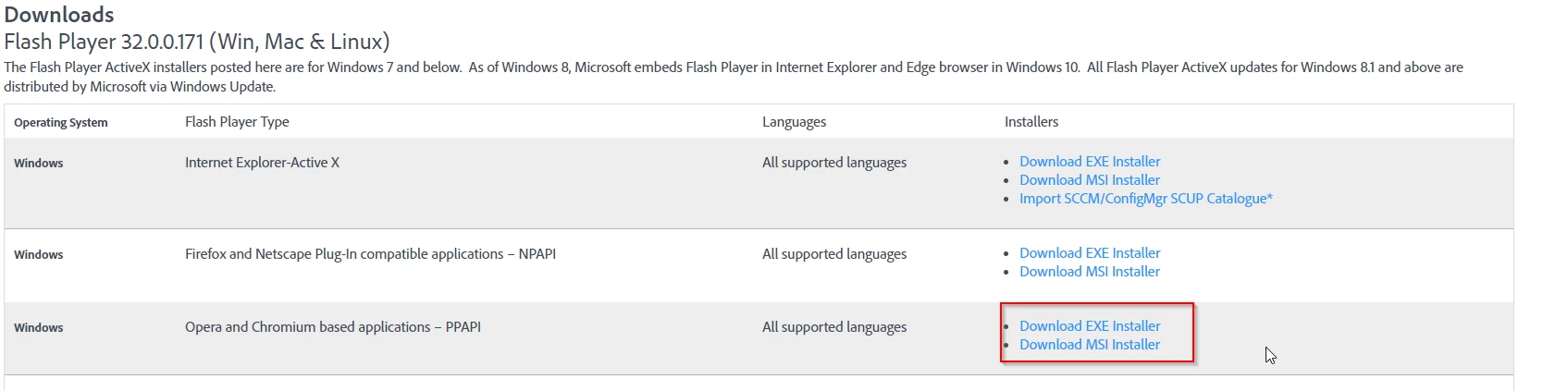The height and width of the screenshot is (391, 1568).
Task: Click the Languages column header
Action: (x=794, y=122)
